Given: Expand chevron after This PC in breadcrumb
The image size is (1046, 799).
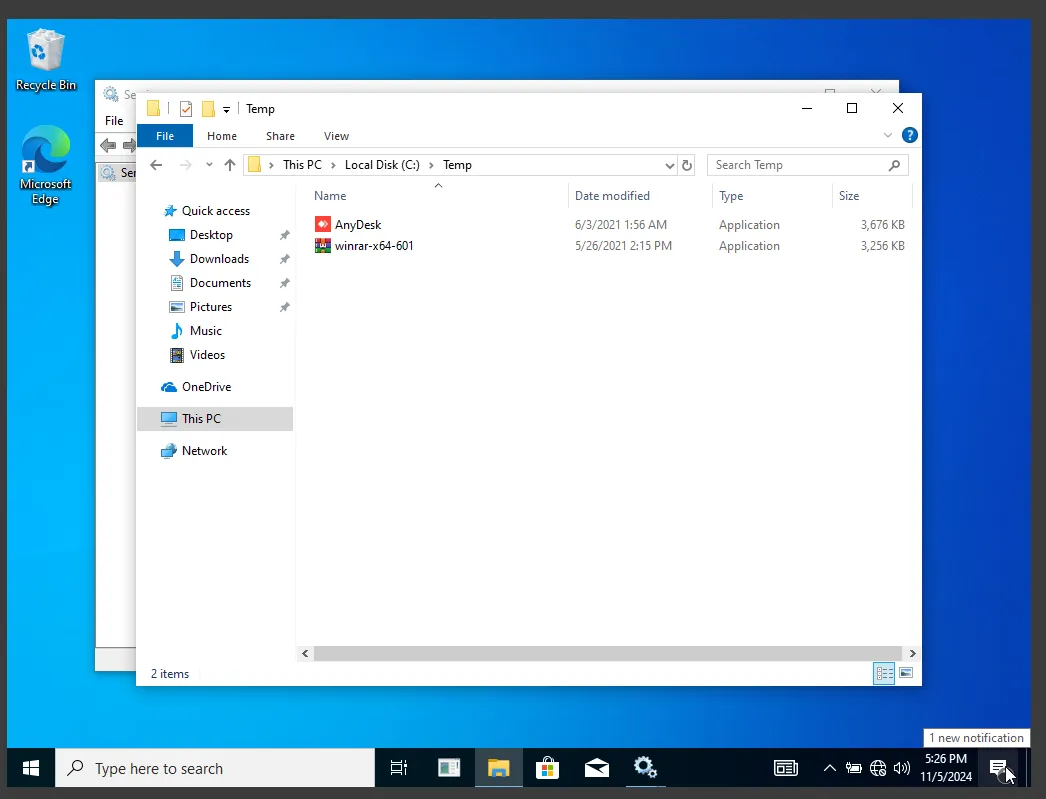Looking at the screenshot, I should (x=333, y=165).
